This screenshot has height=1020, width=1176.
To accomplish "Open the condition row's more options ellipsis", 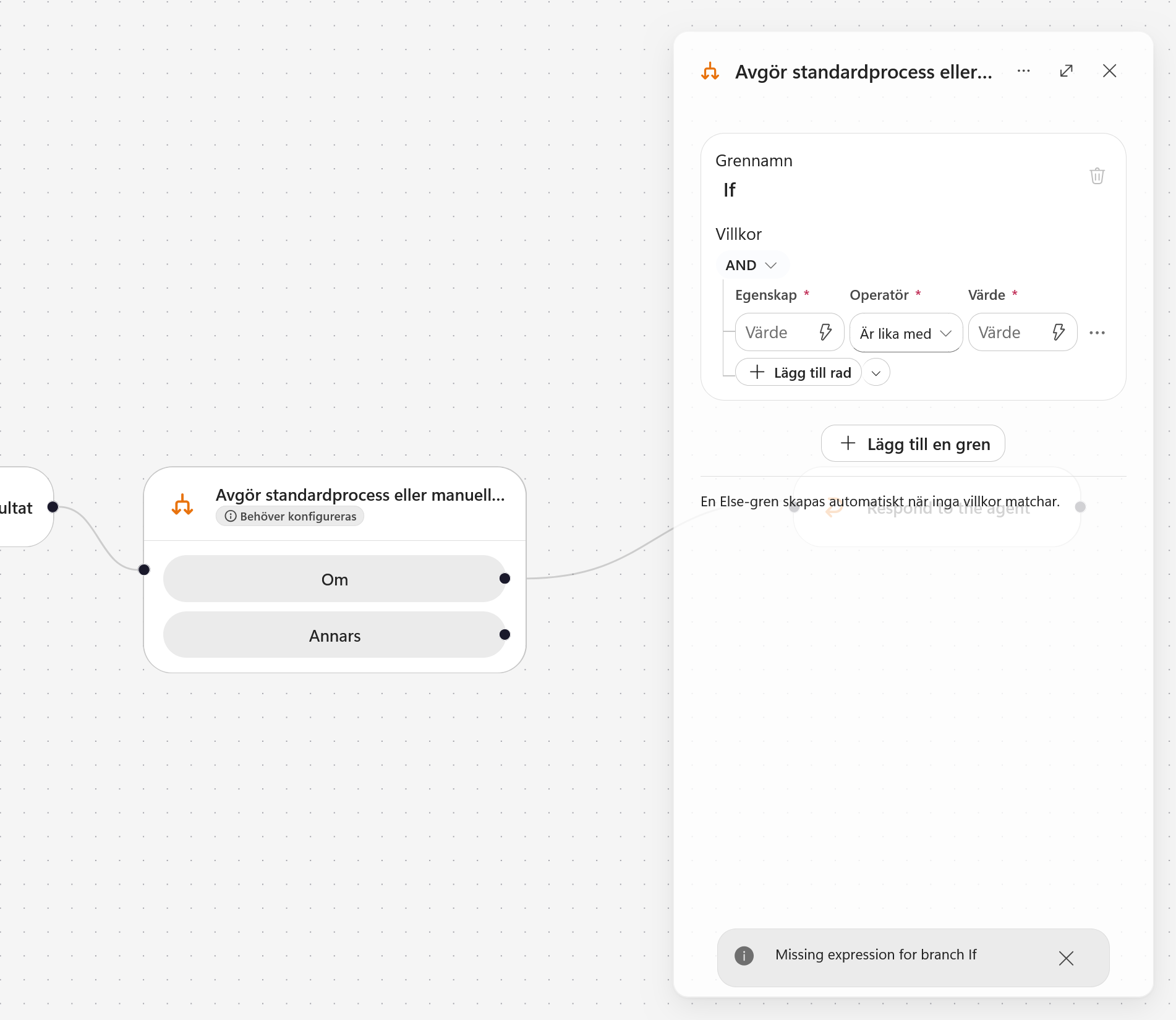I will [x=1097, y=333].
